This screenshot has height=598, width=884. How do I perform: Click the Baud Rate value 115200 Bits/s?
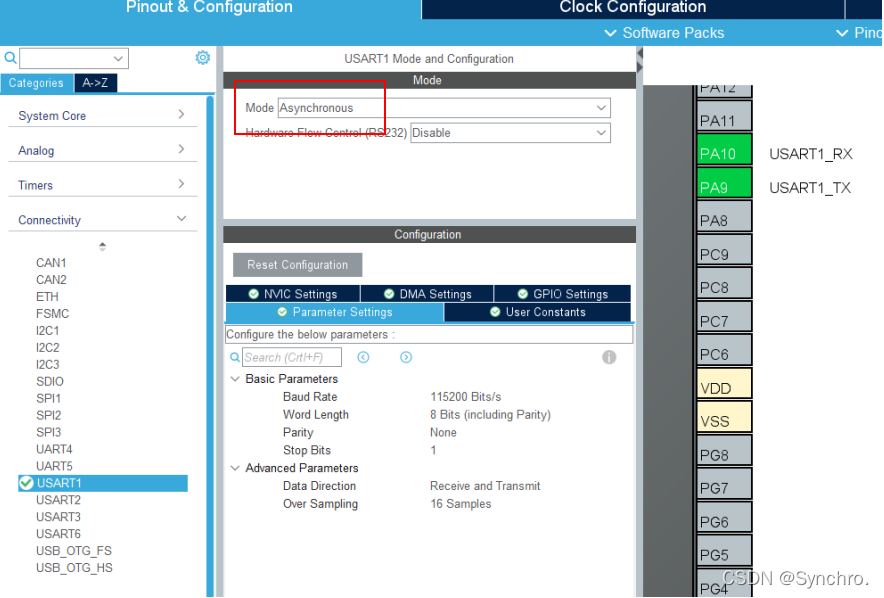click(466, 397)
